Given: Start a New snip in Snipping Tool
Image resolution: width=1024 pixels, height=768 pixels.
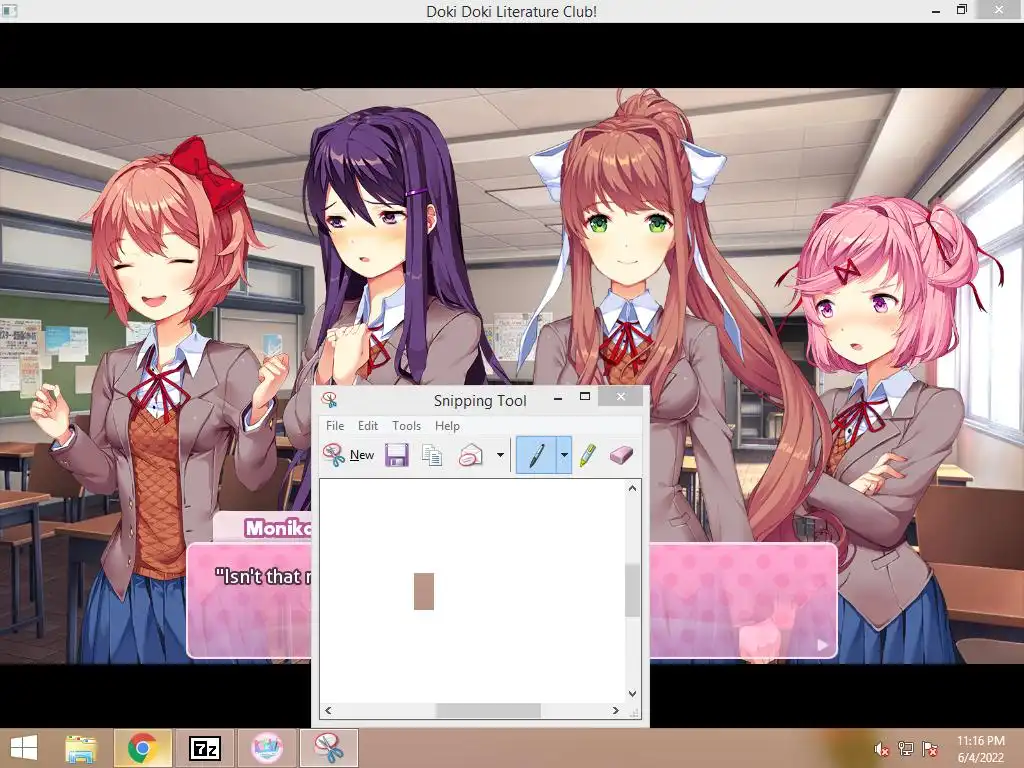Looking at the screenshot, I should tap(349, 455).
